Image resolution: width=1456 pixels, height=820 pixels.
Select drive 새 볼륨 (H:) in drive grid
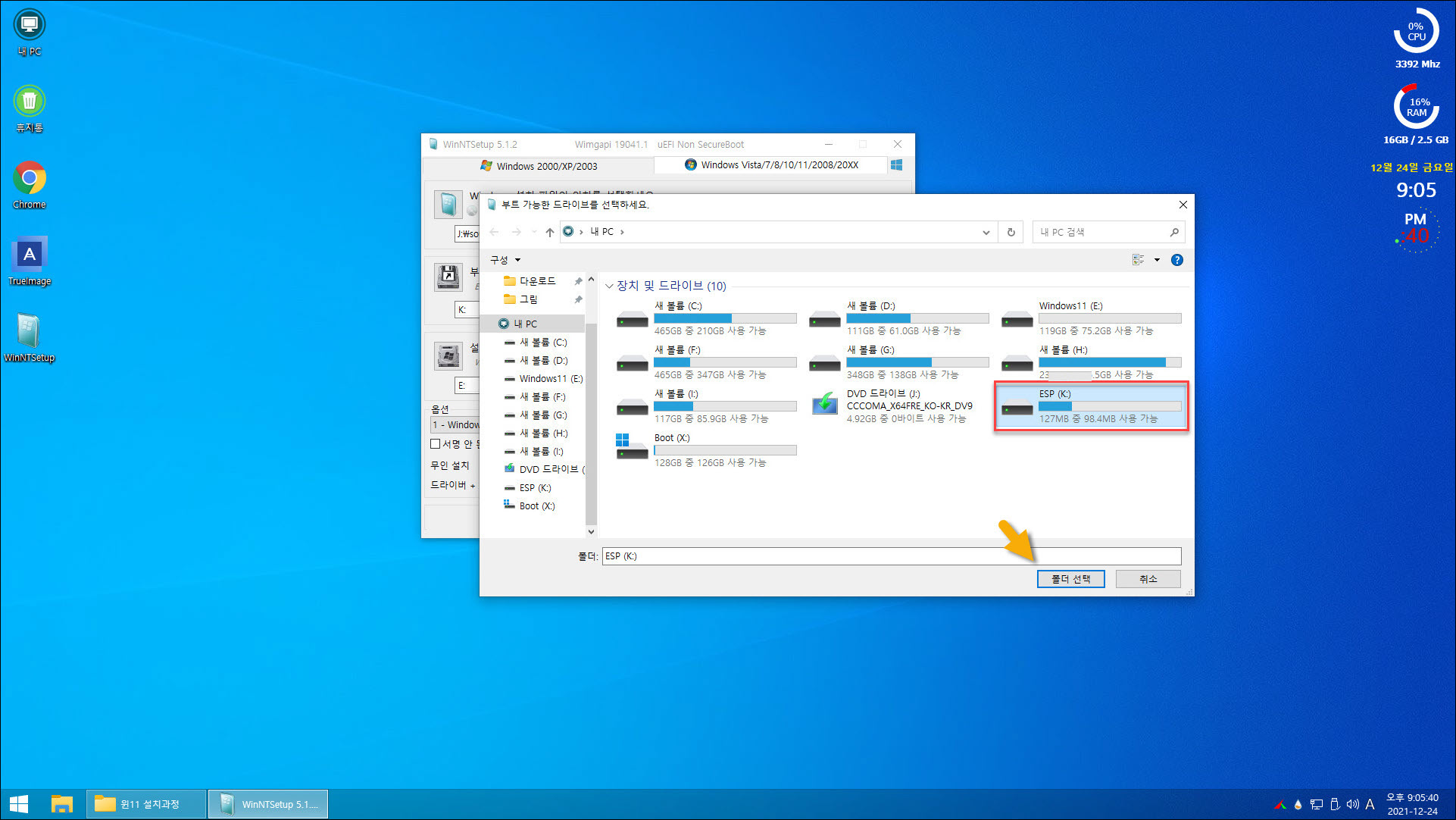tap(1091, 362)
